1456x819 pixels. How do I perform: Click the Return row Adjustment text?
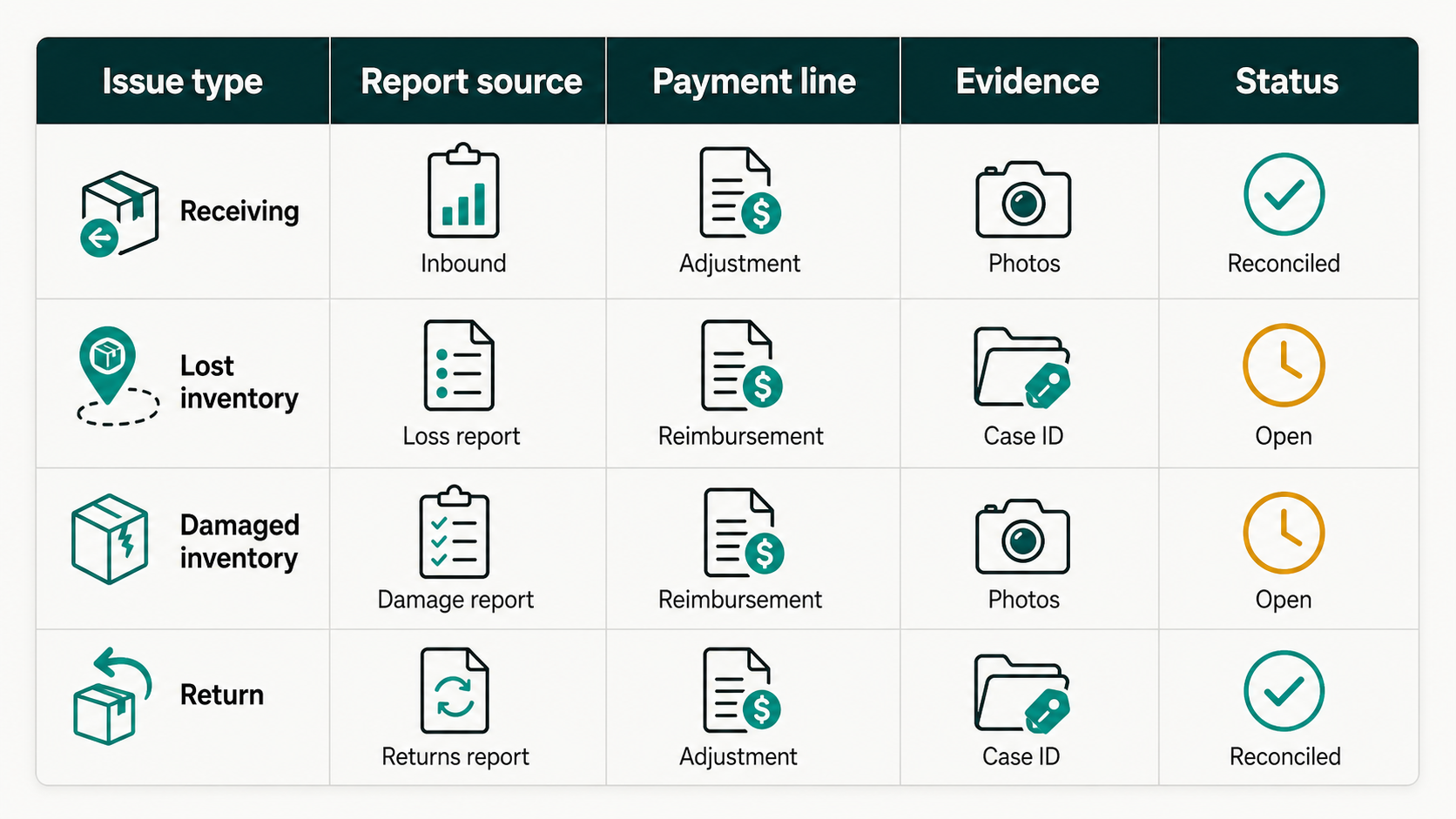pos(738,756)
